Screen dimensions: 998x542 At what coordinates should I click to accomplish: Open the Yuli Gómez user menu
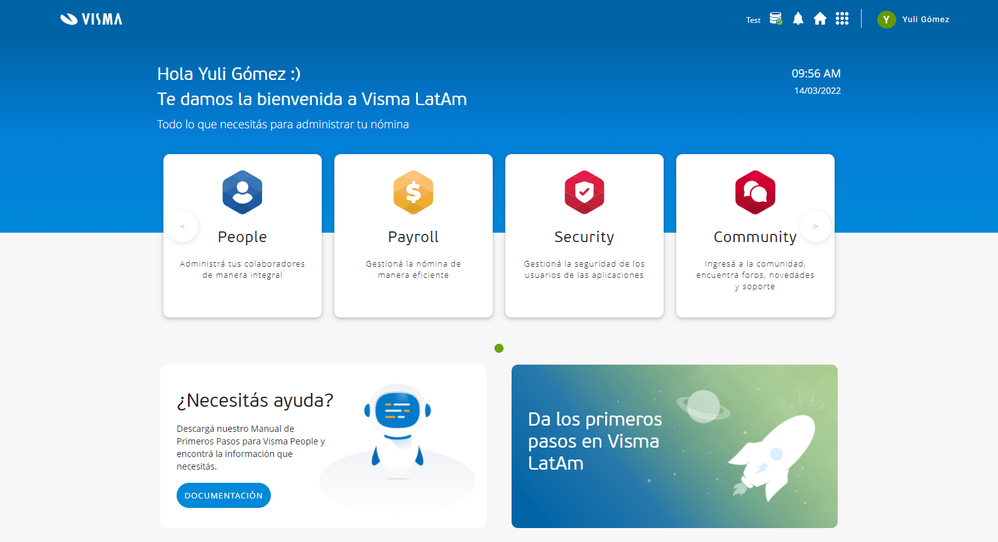[925, 19]
